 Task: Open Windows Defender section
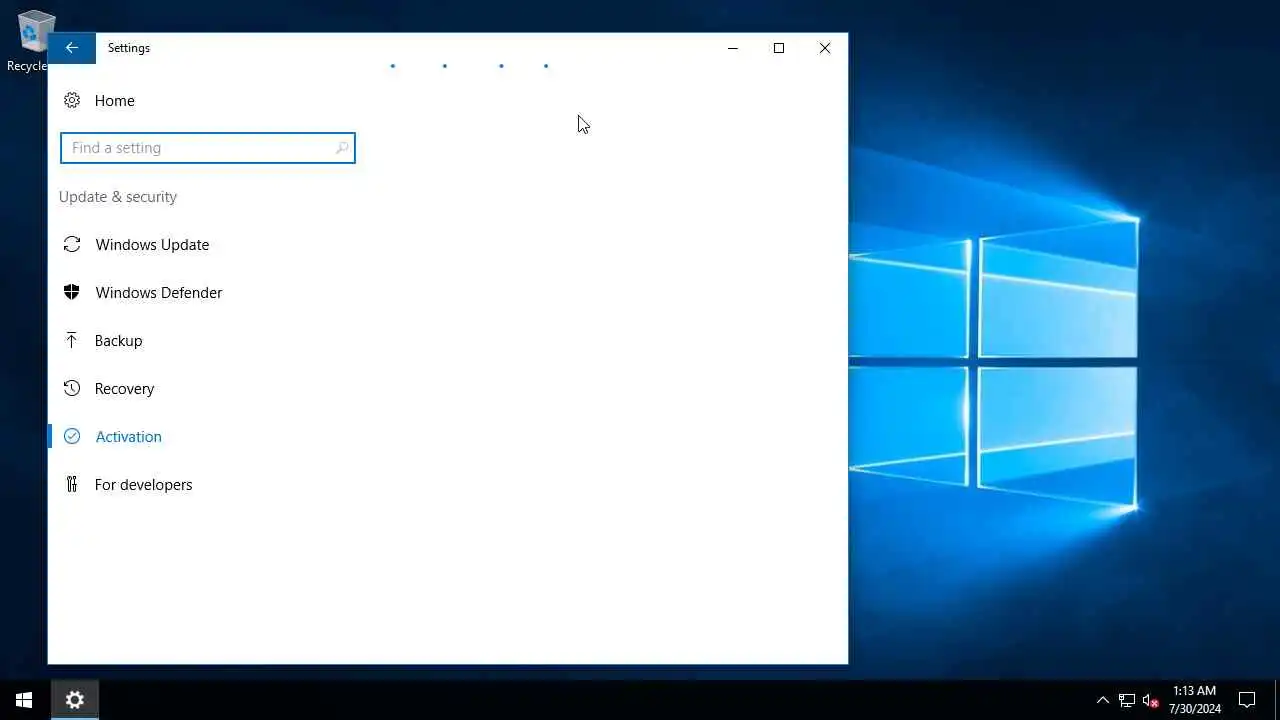159,292
